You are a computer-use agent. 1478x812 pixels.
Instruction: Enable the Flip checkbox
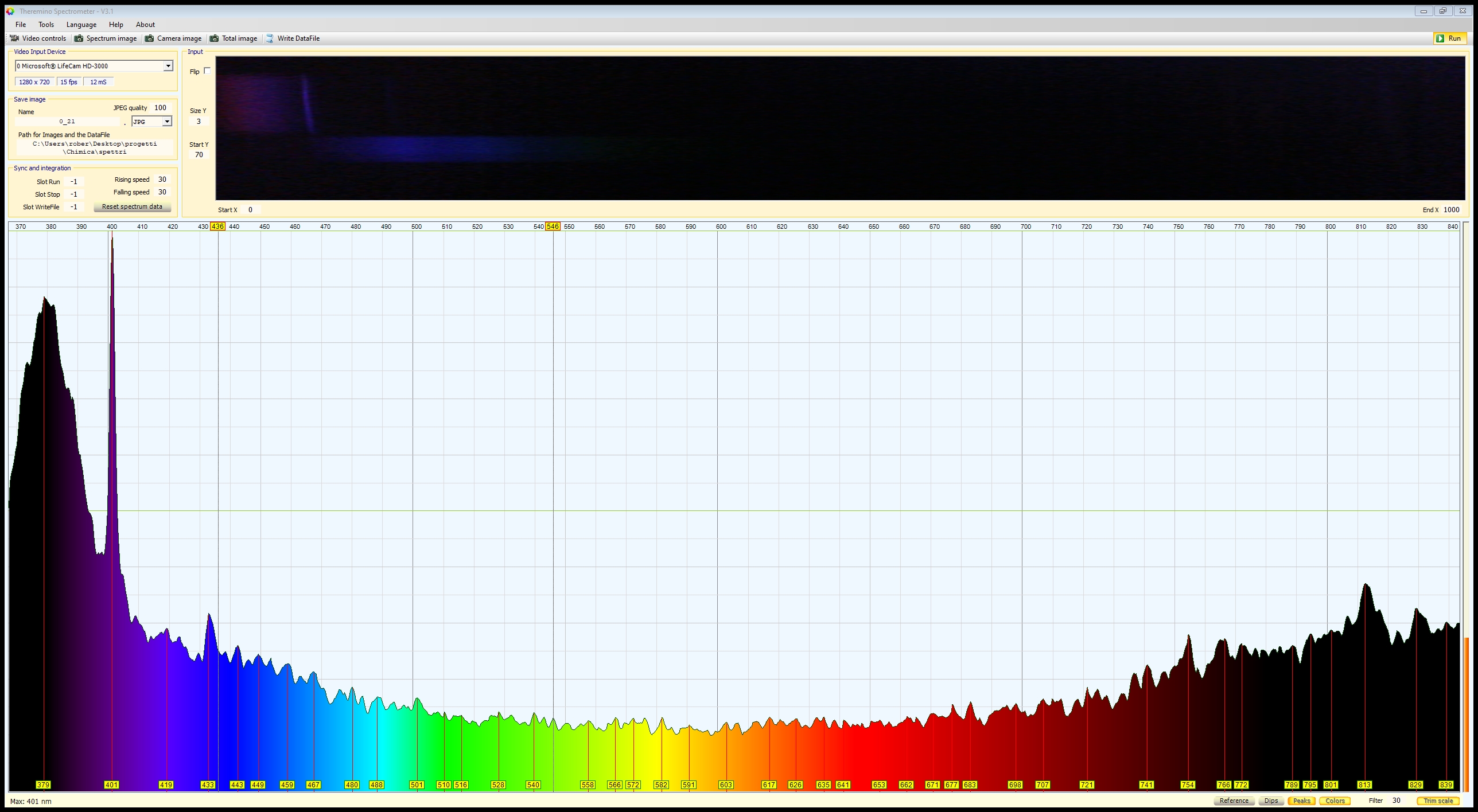click(207, 71)
